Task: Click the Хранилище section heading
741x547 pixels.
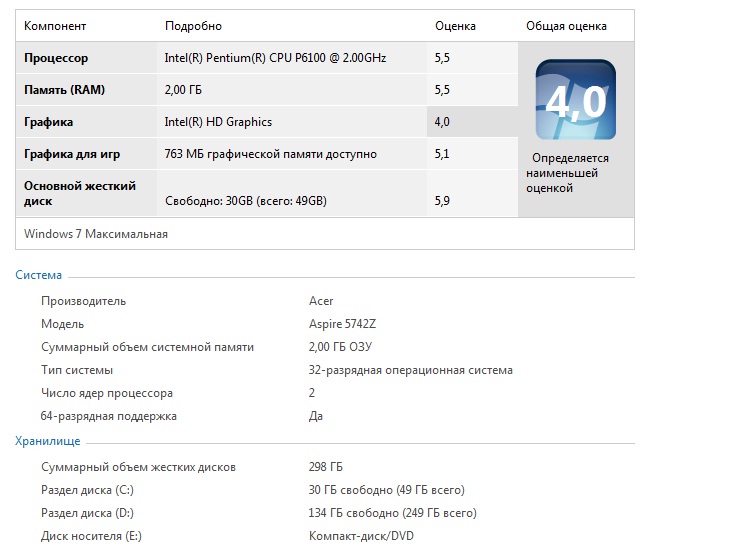Action: tap(48, 441)
